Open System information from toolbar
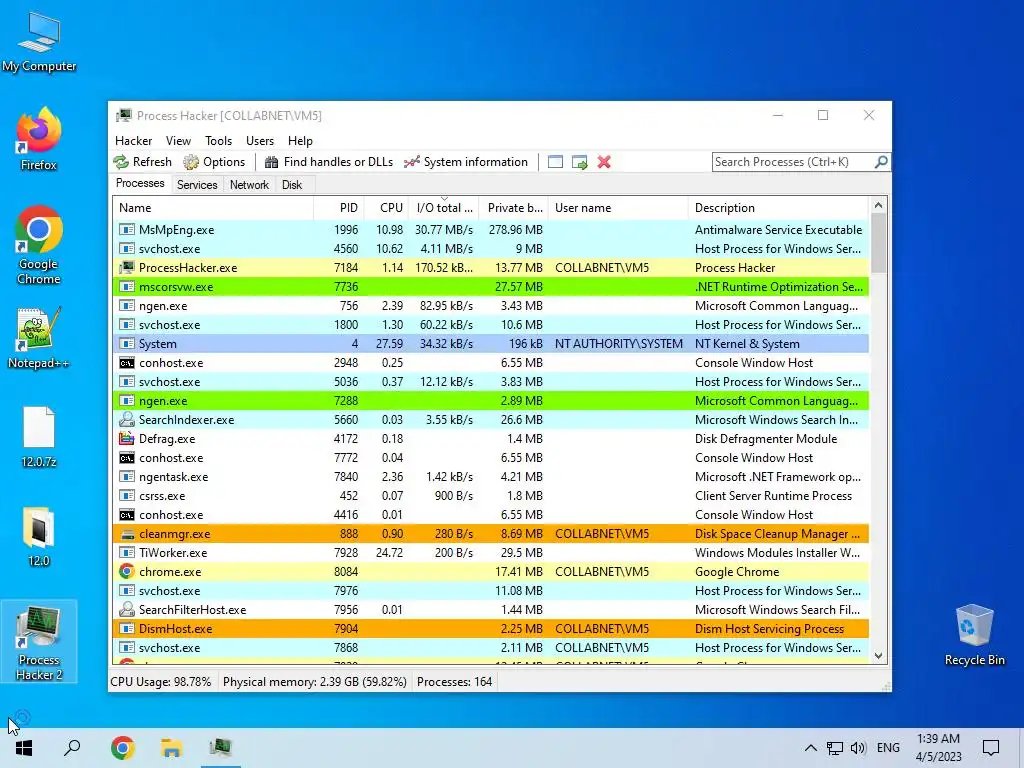 coord(466,162)
